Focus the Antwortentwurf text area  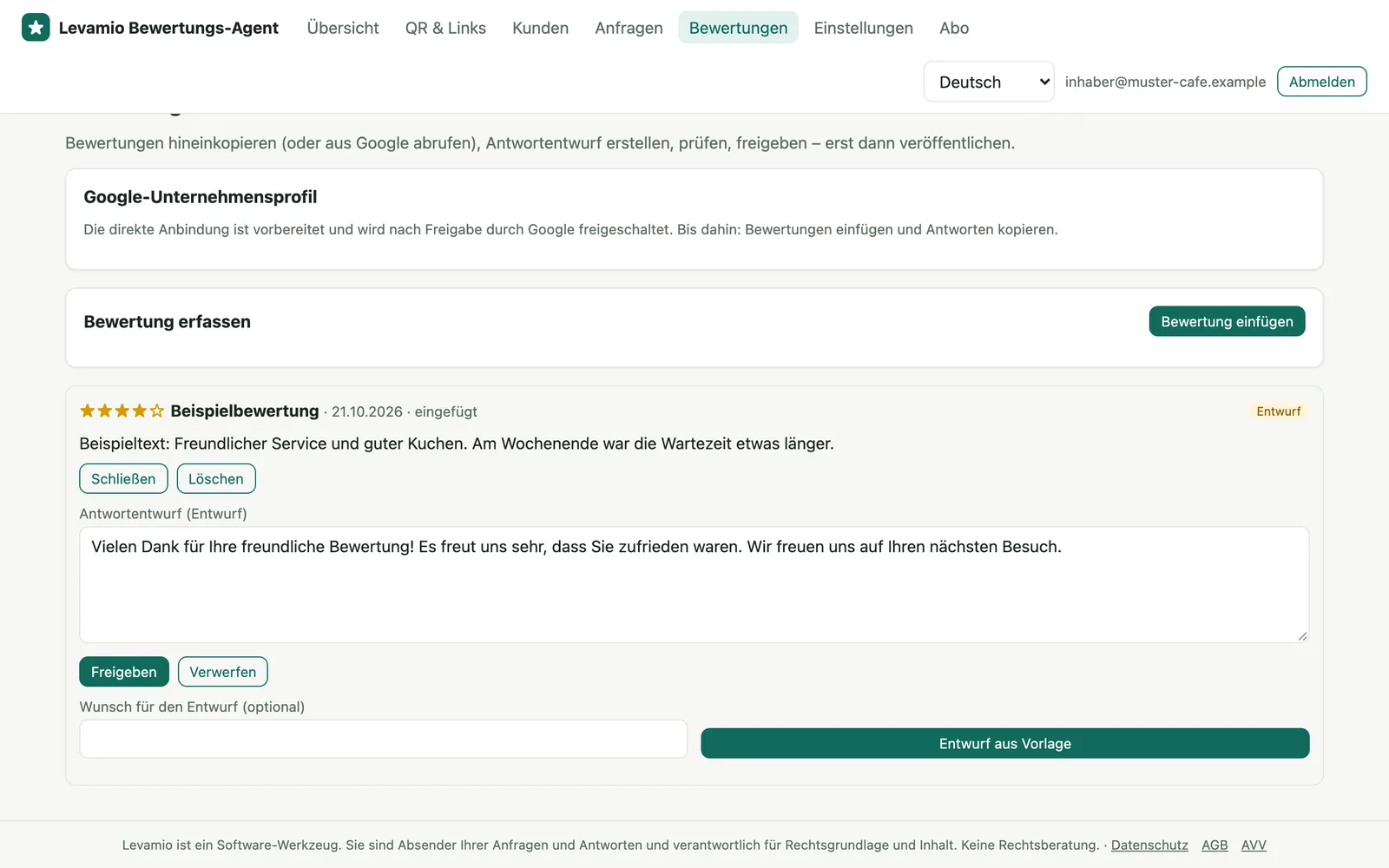coord(694,585)
